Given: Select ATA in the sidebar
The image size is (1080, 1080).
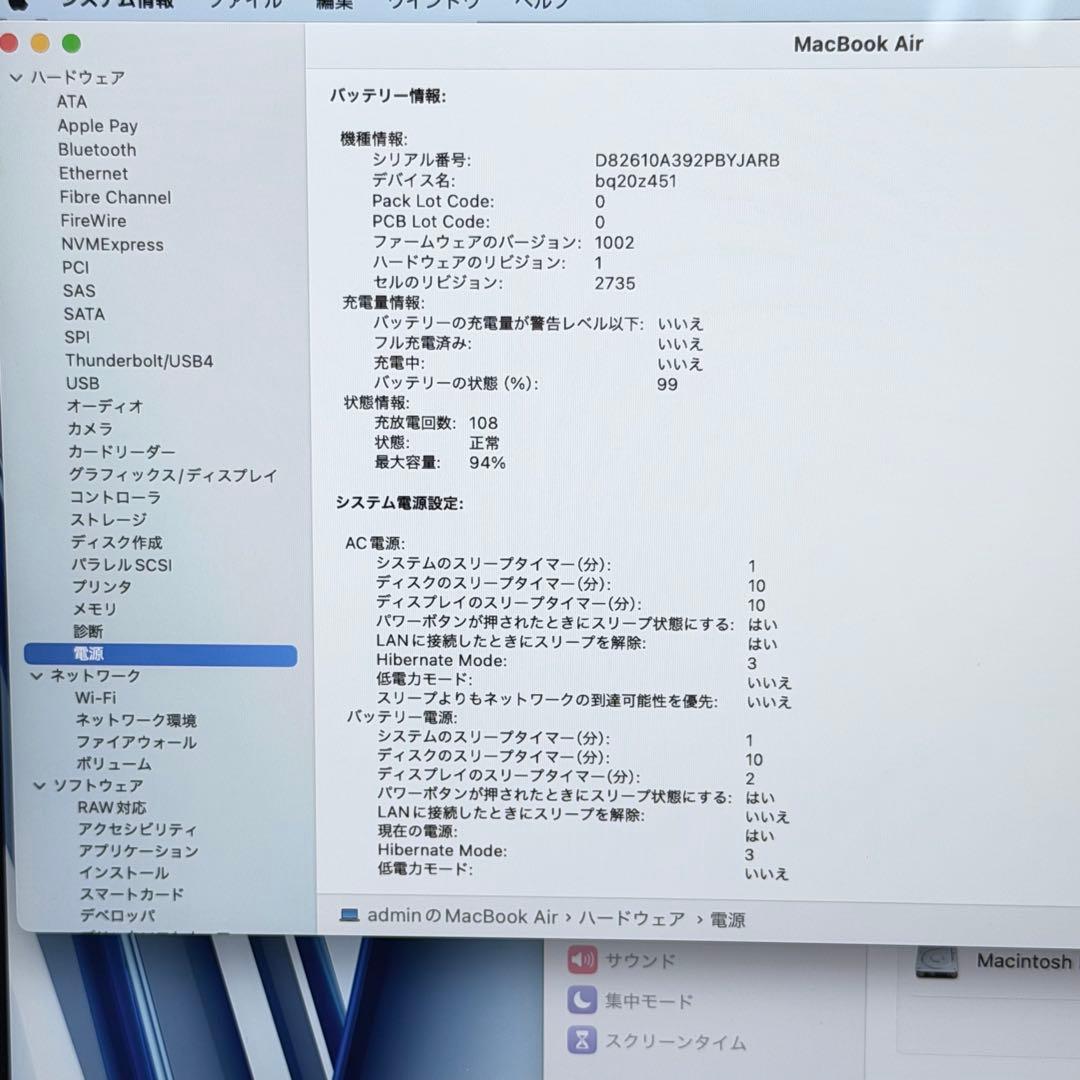Looking at the screenshot, I should [72, 101].
